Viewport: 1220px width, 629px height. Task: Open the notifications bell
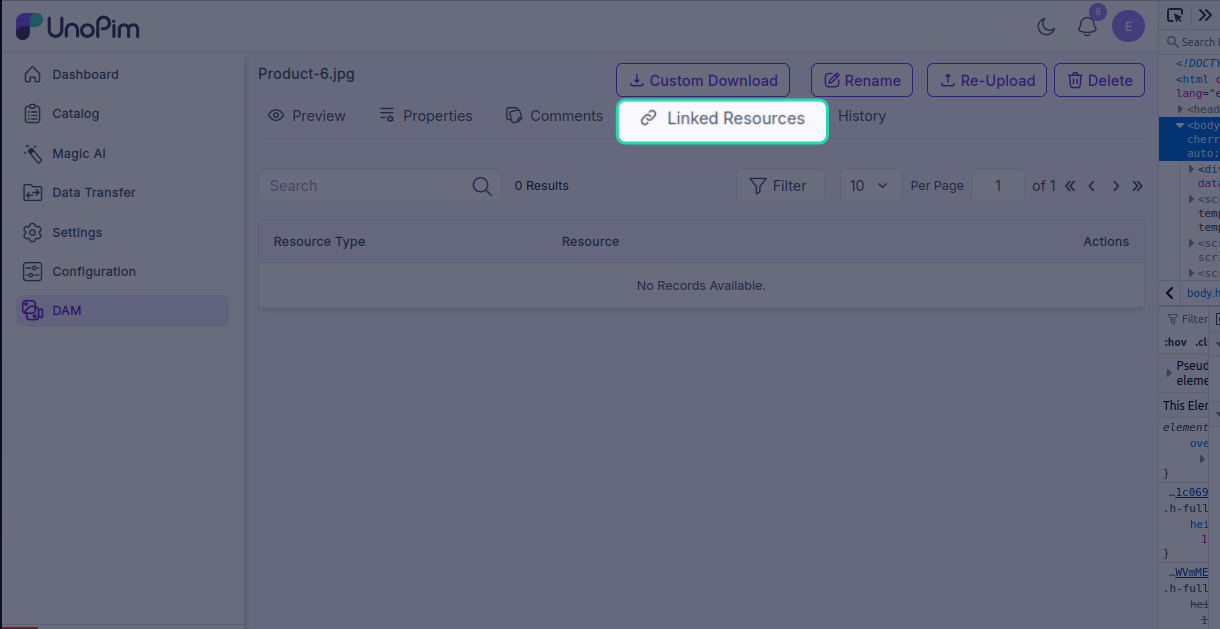1087,27
